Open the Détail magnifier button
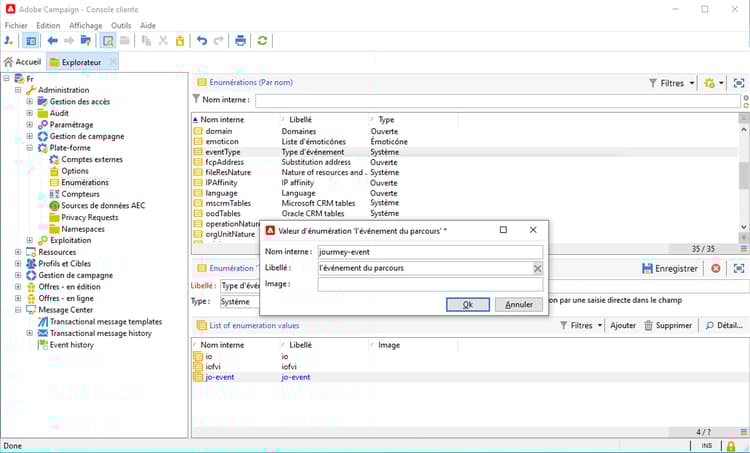This screenshot has height=453, width=750. pos(724,325)
